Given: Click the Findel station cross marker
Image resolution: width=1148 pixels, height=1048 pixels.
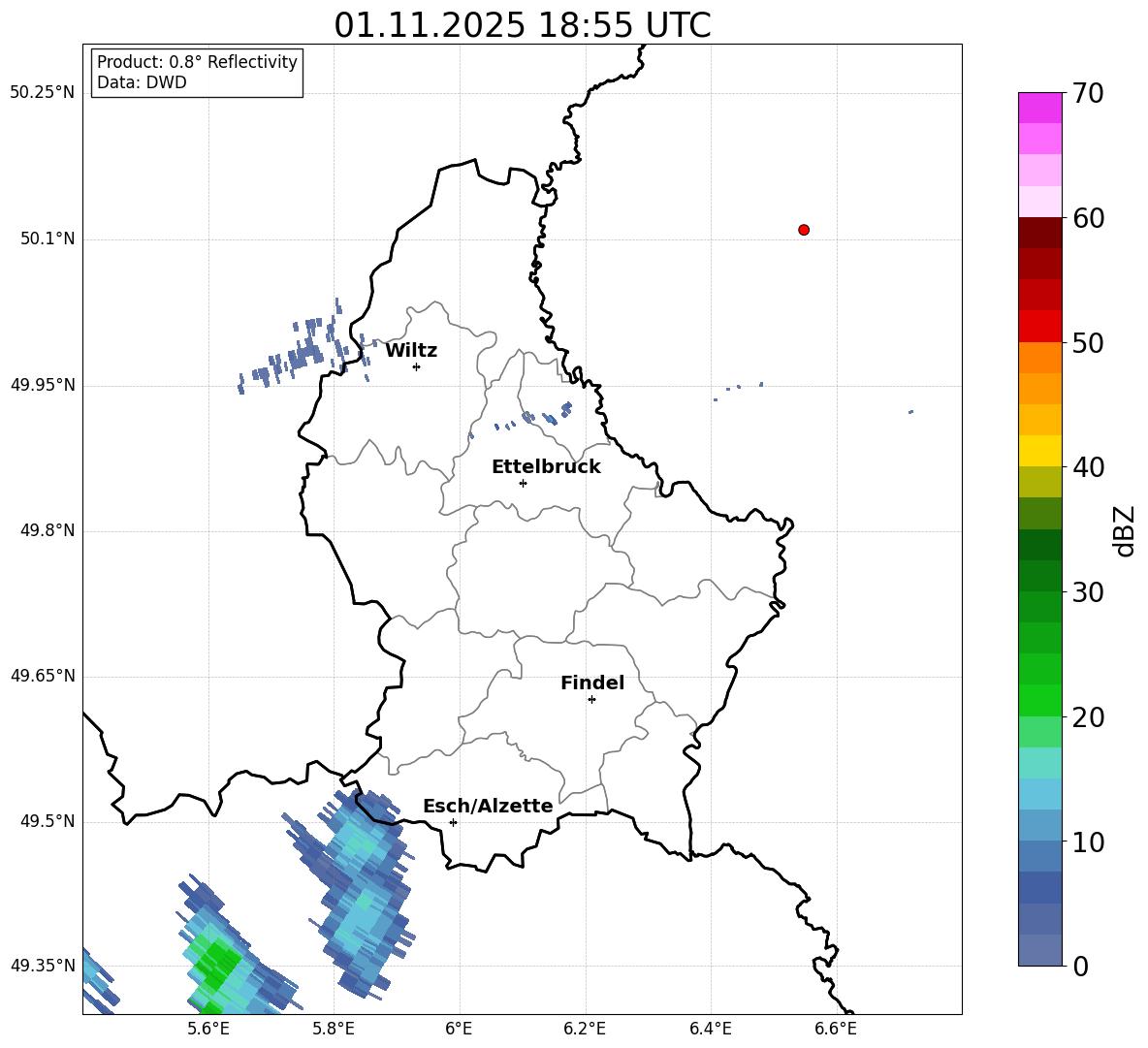Looking at the screenshot, I should click(591, 700).
